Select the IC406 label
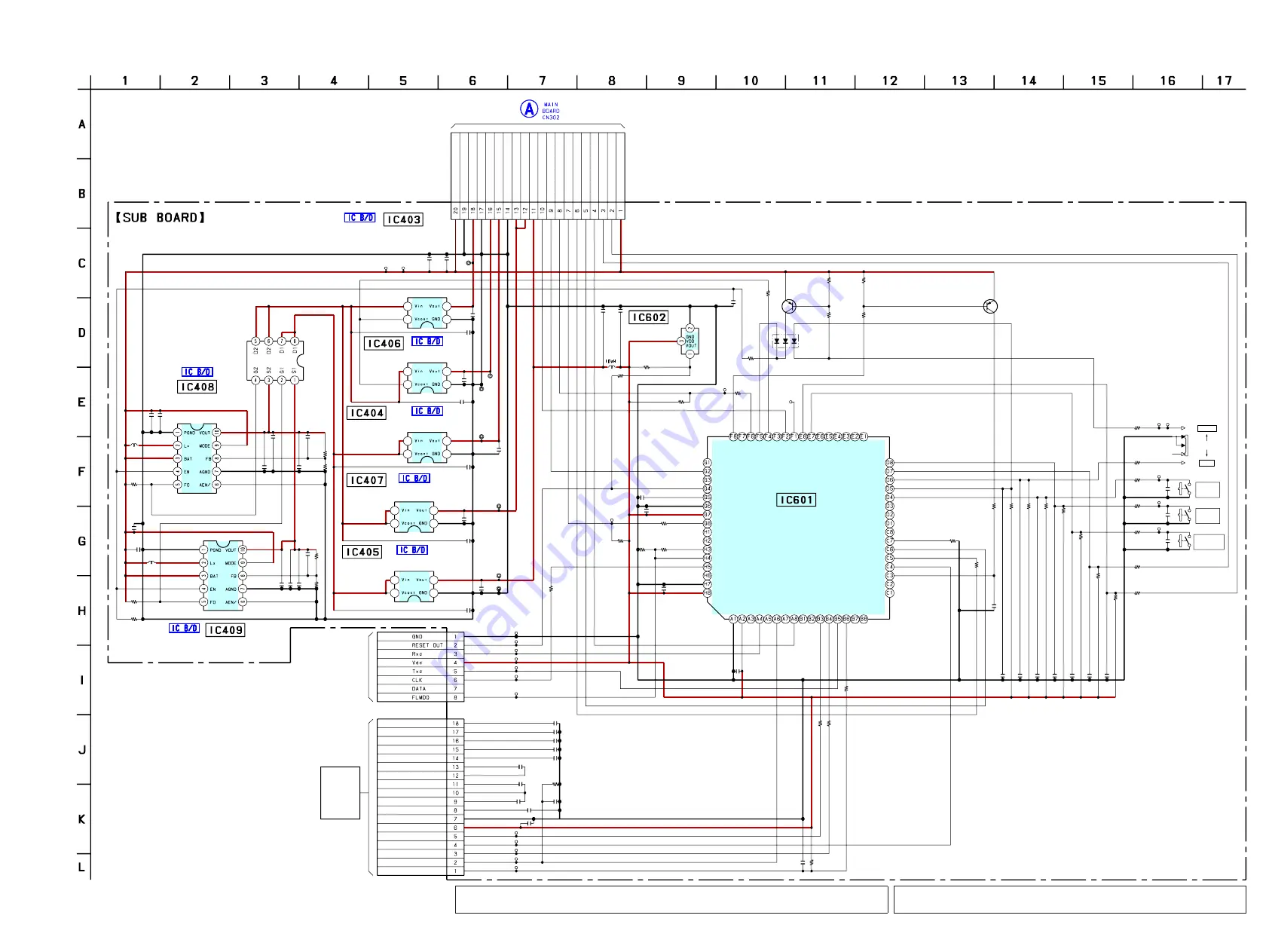The width and height of the screenshot is (1266, 952). tap(384, 343)
